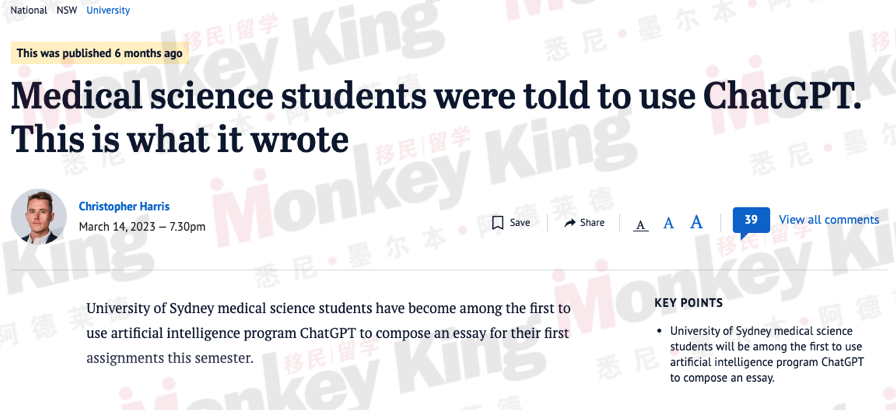Open the National section breadcrumb
This screenshot has height=410, width=896.
[x=29, y=10]
